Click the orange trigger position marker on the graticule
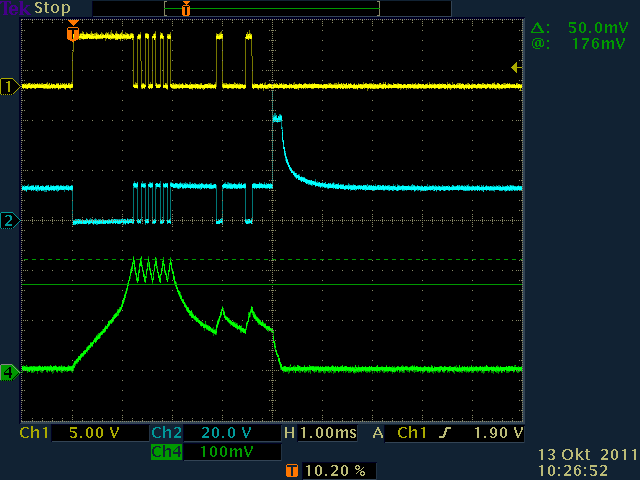640x480 pixels. pos(72,33)
